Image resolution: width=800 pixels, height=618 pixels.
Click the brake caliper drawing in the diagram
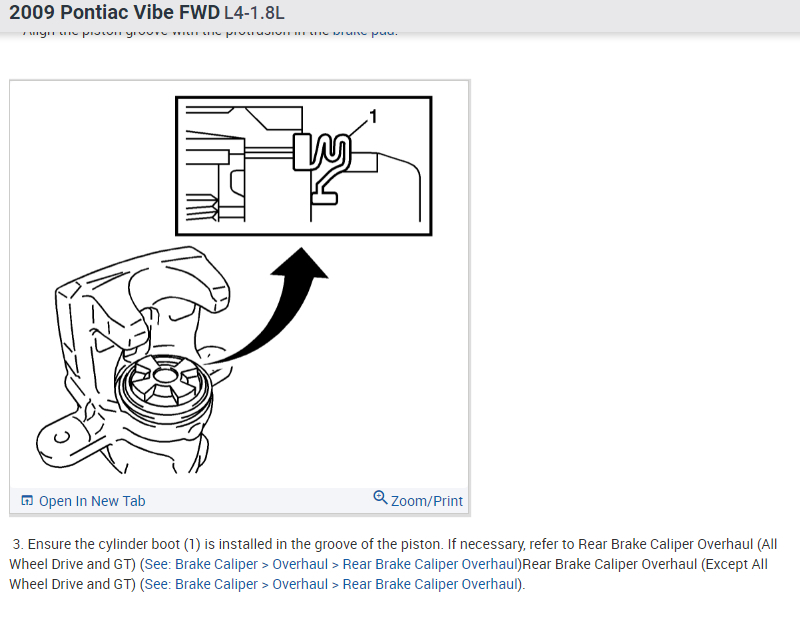[135, 360]
